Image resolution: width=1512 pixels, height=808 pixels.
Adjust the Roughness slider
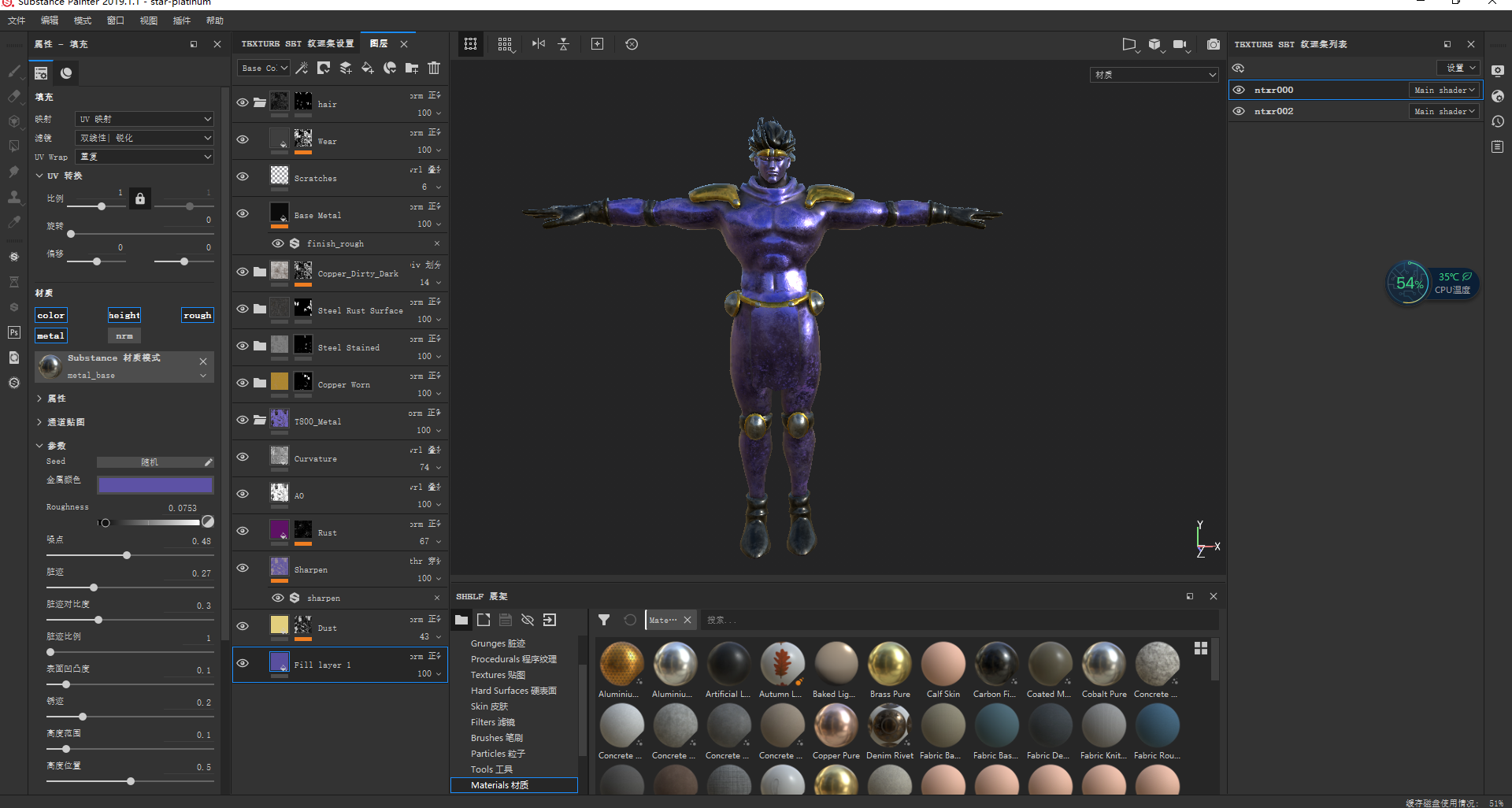click(150, 522)
